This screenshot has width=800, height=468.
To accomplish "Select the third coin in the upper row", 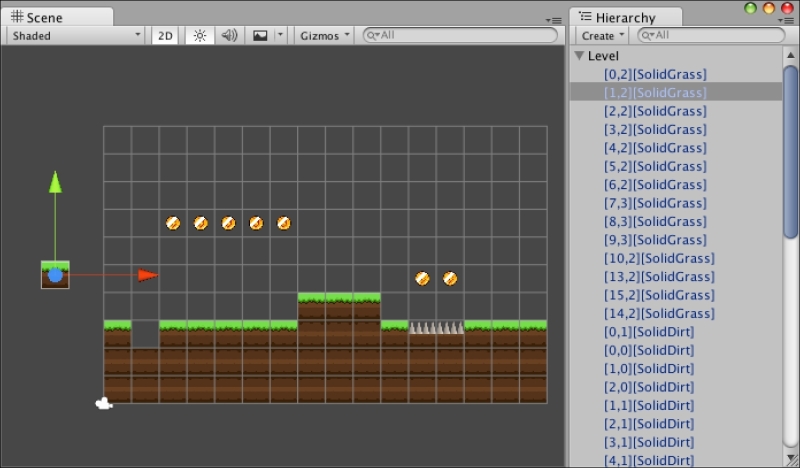I will 228,223.
